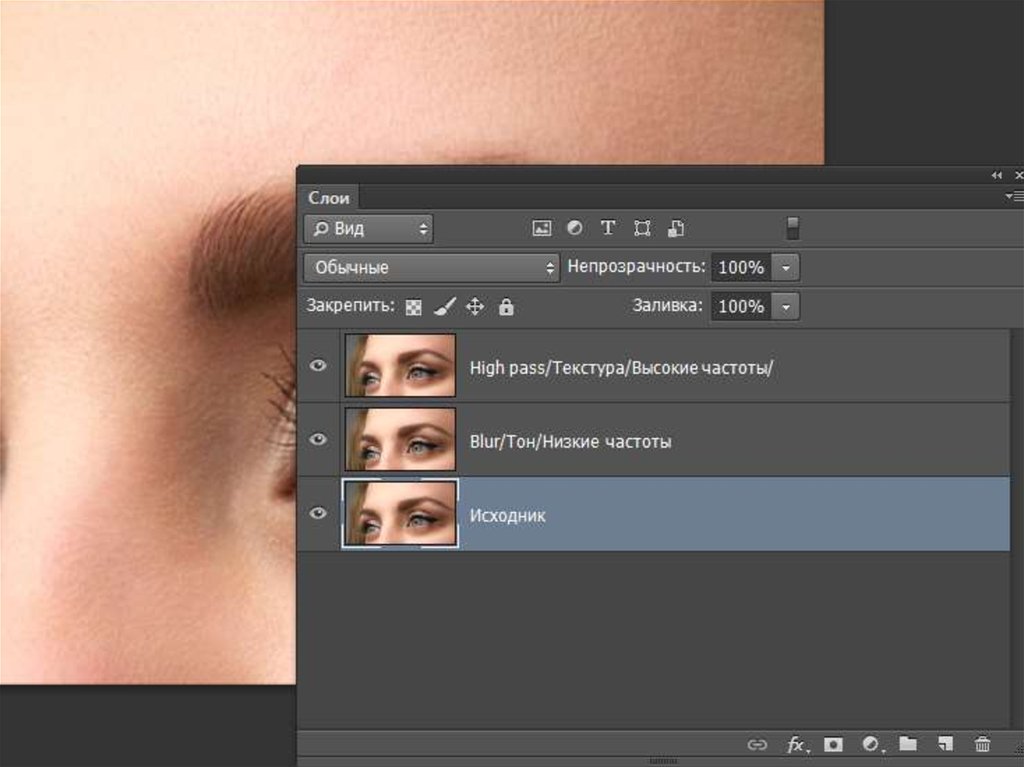Click the lock position icon
1024x767 pixels.
click(x=475, y=307)
